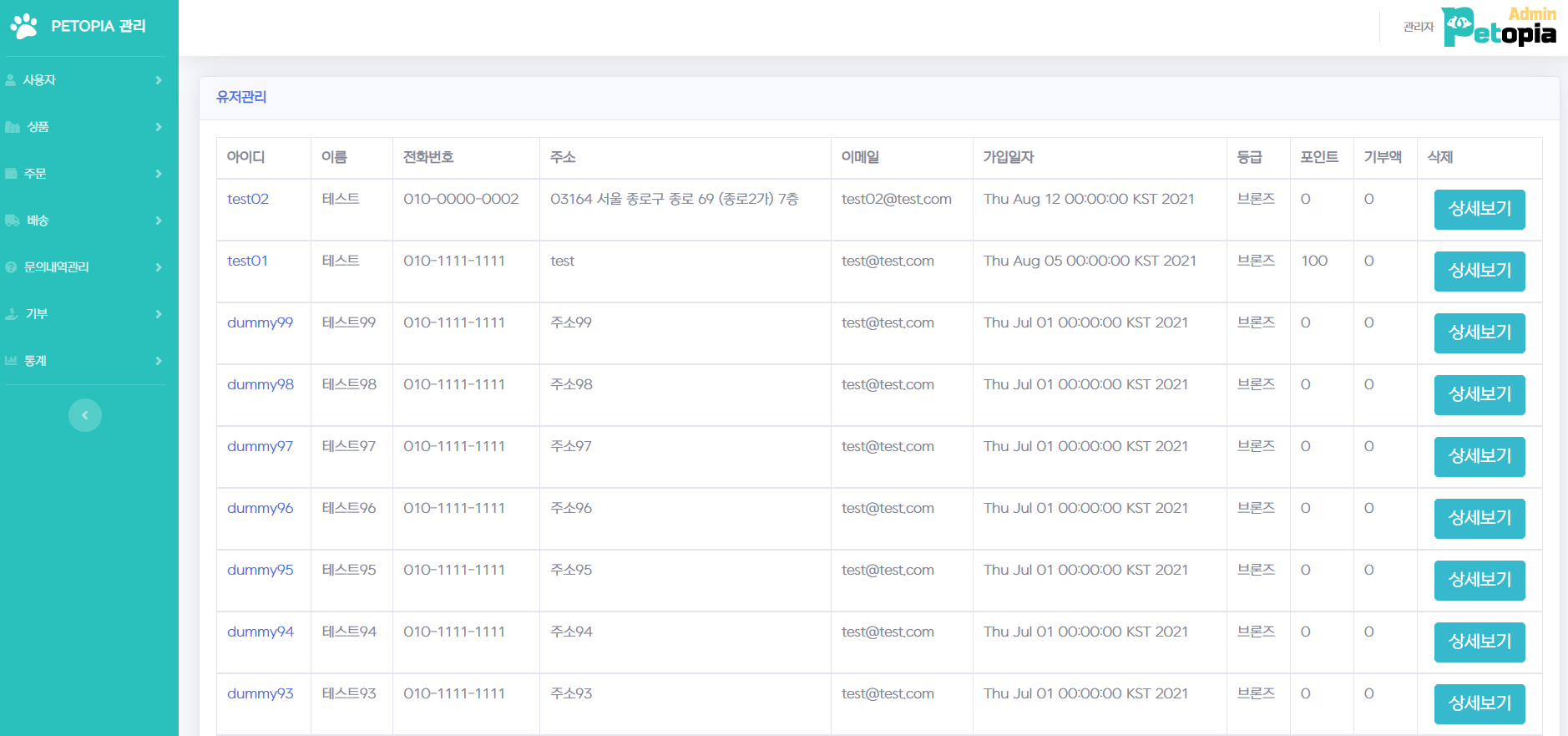This screenshot has height=736, width=1568.
Task: Expand the 사용자 menu chevron
Action: (159, 80)
